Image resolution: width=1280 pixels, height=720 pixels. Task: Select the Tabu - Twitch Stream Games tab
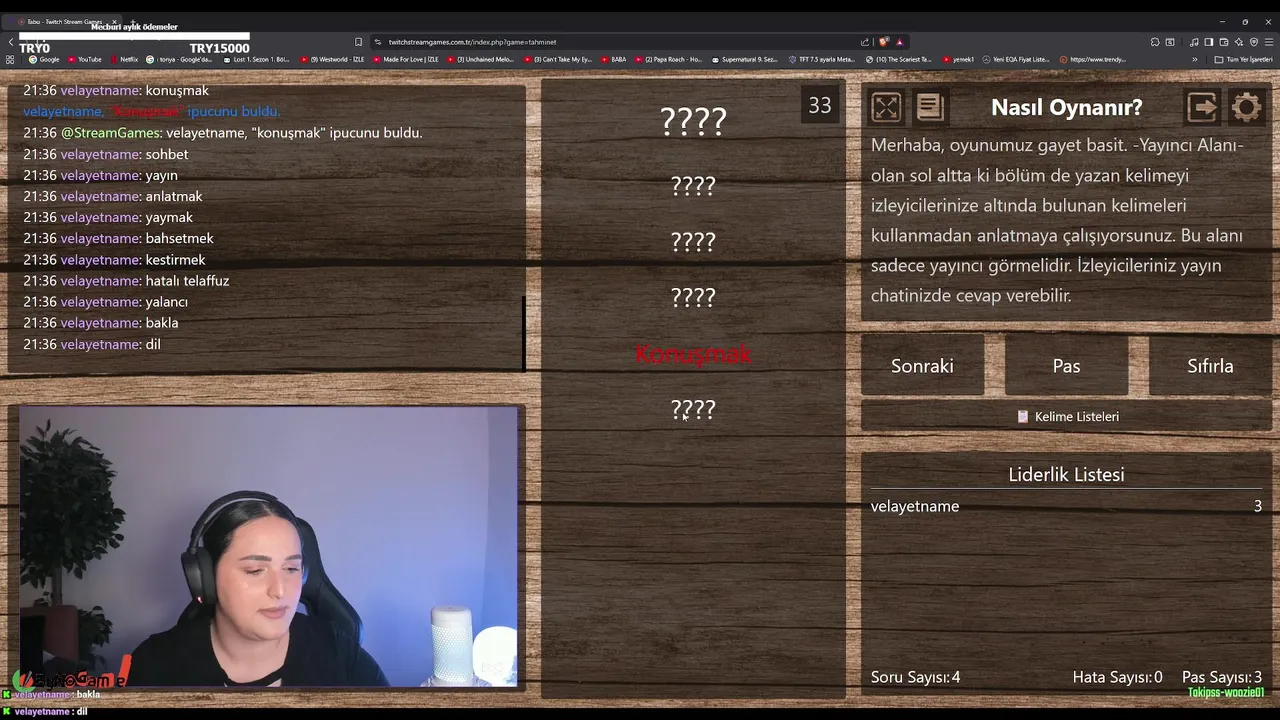pyautogui.click(x=62, y=21)
